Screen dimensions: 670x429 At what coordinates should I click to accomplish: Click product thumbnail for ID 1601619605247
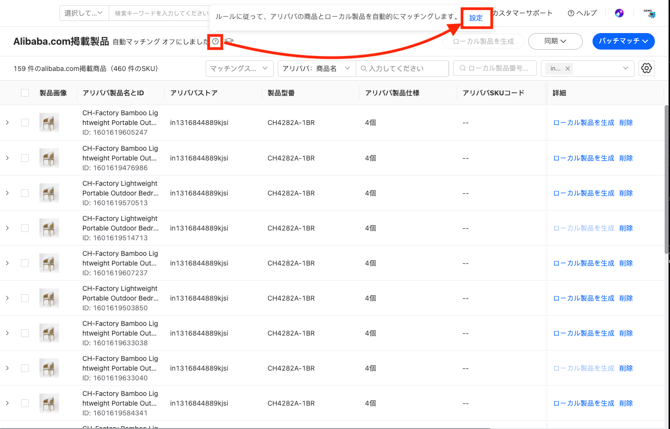(49, 123)
